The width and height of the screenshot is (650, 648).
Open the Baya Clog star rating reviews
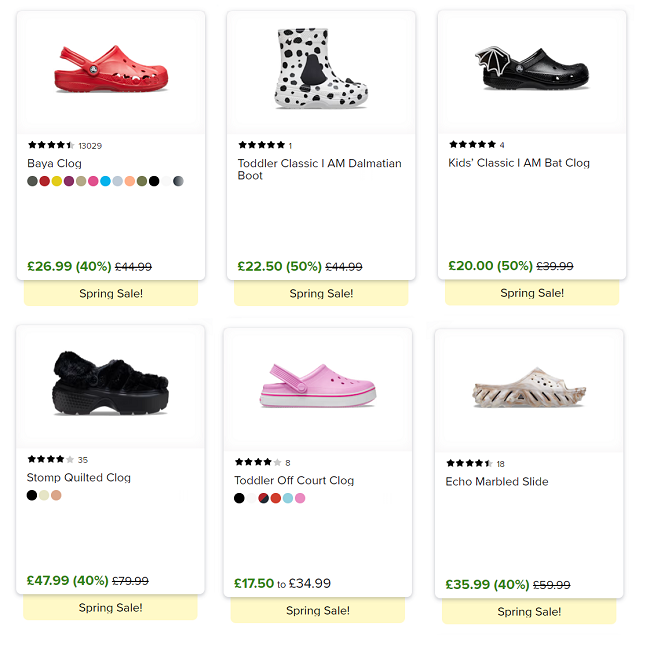tap(51, 146)
